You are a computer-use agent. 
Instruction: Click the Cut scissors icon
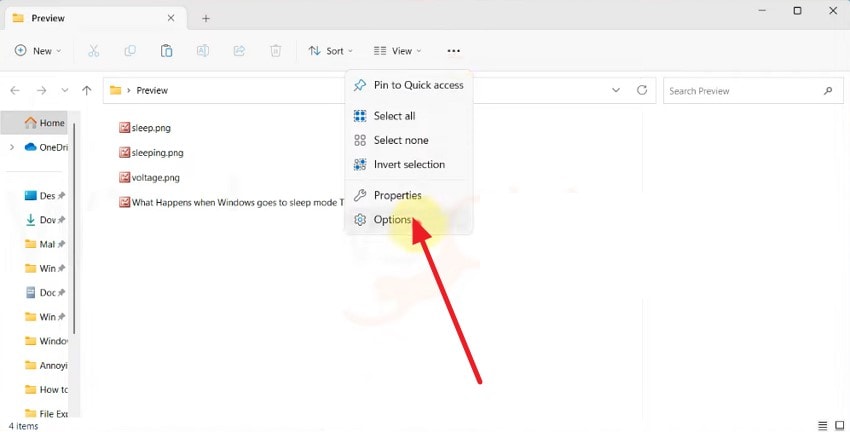click(x=94, y=51)
